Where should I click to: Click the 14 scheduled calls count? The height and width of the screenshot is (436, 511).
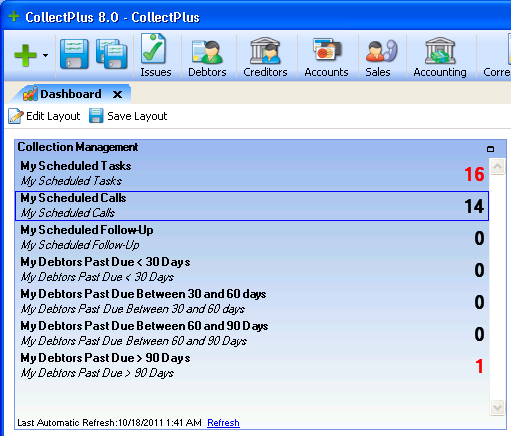[x=474, y=206]
